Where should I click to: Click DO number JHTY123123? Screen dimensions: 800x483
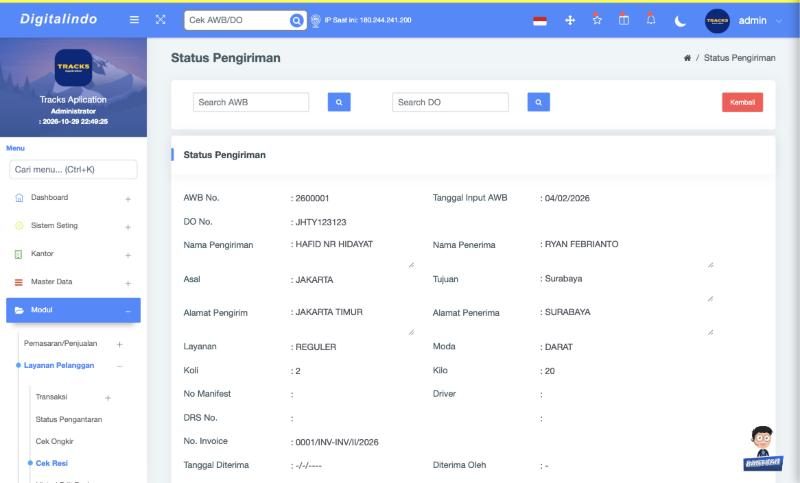321,222
